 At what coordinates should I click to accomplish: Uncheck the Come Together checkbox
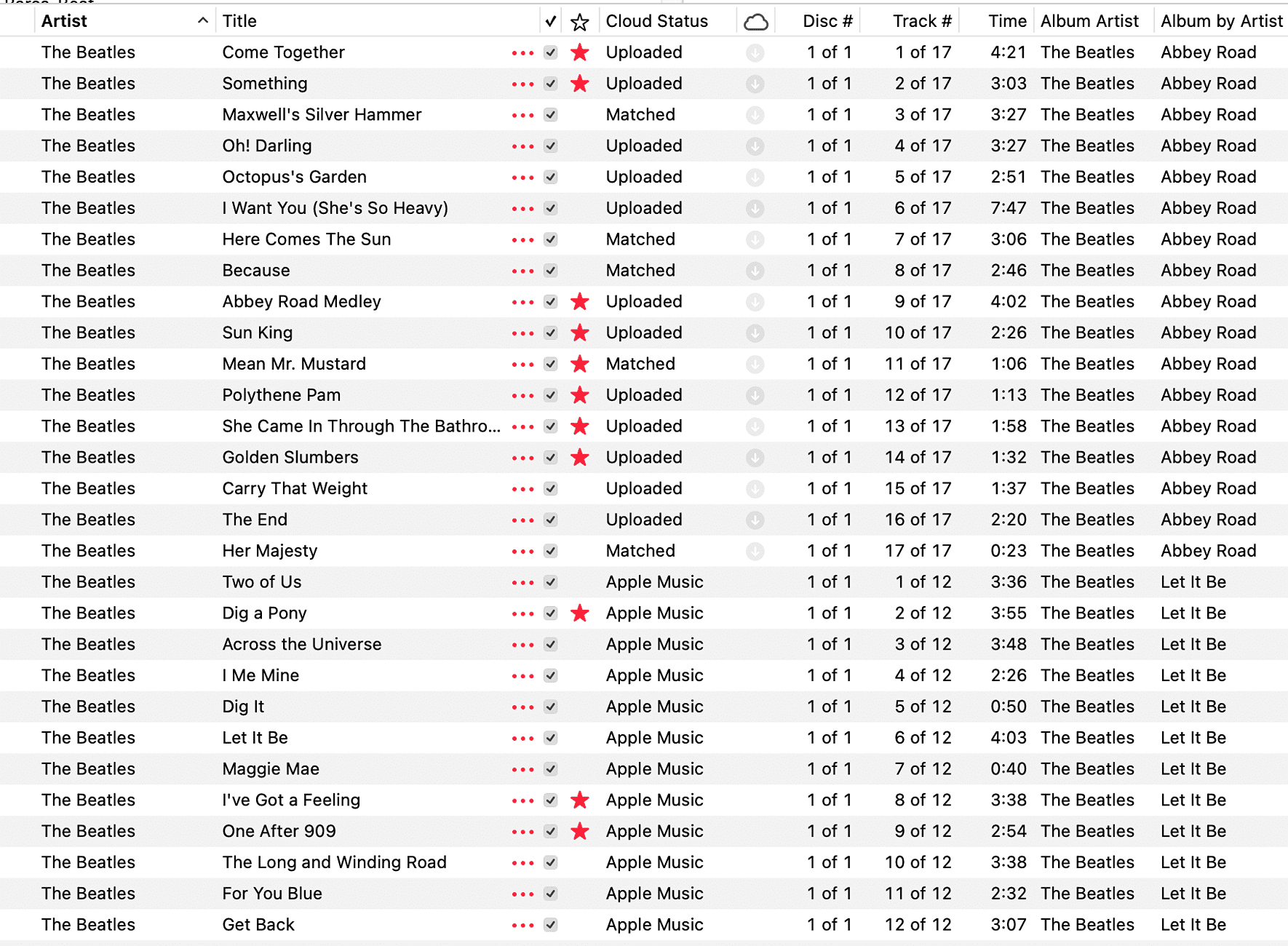[x=551, y=52]
